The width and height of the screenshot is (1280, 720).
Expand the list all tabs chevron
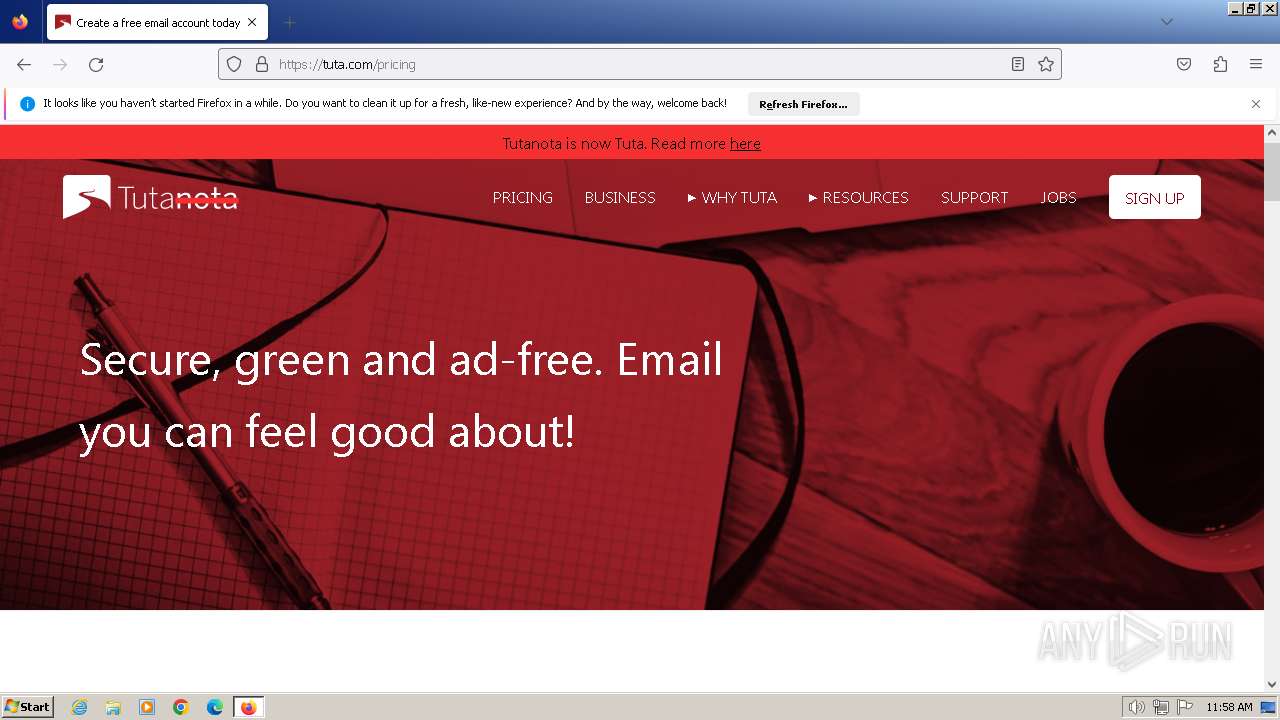1166,22
